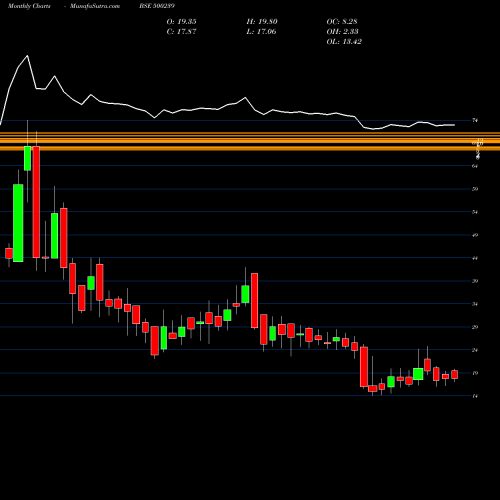Click the last red candle on the right

454,374
